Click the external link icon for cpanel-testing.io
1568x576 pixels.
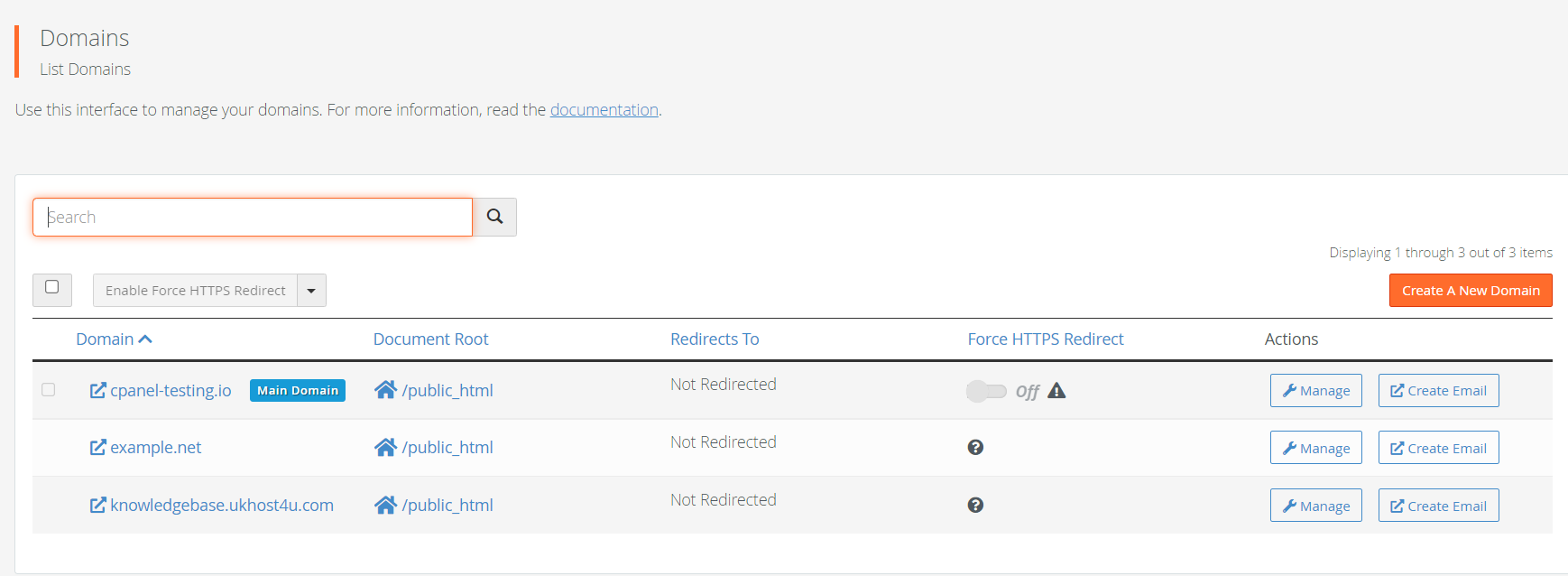pyautogui.click(x=97, y=390)
